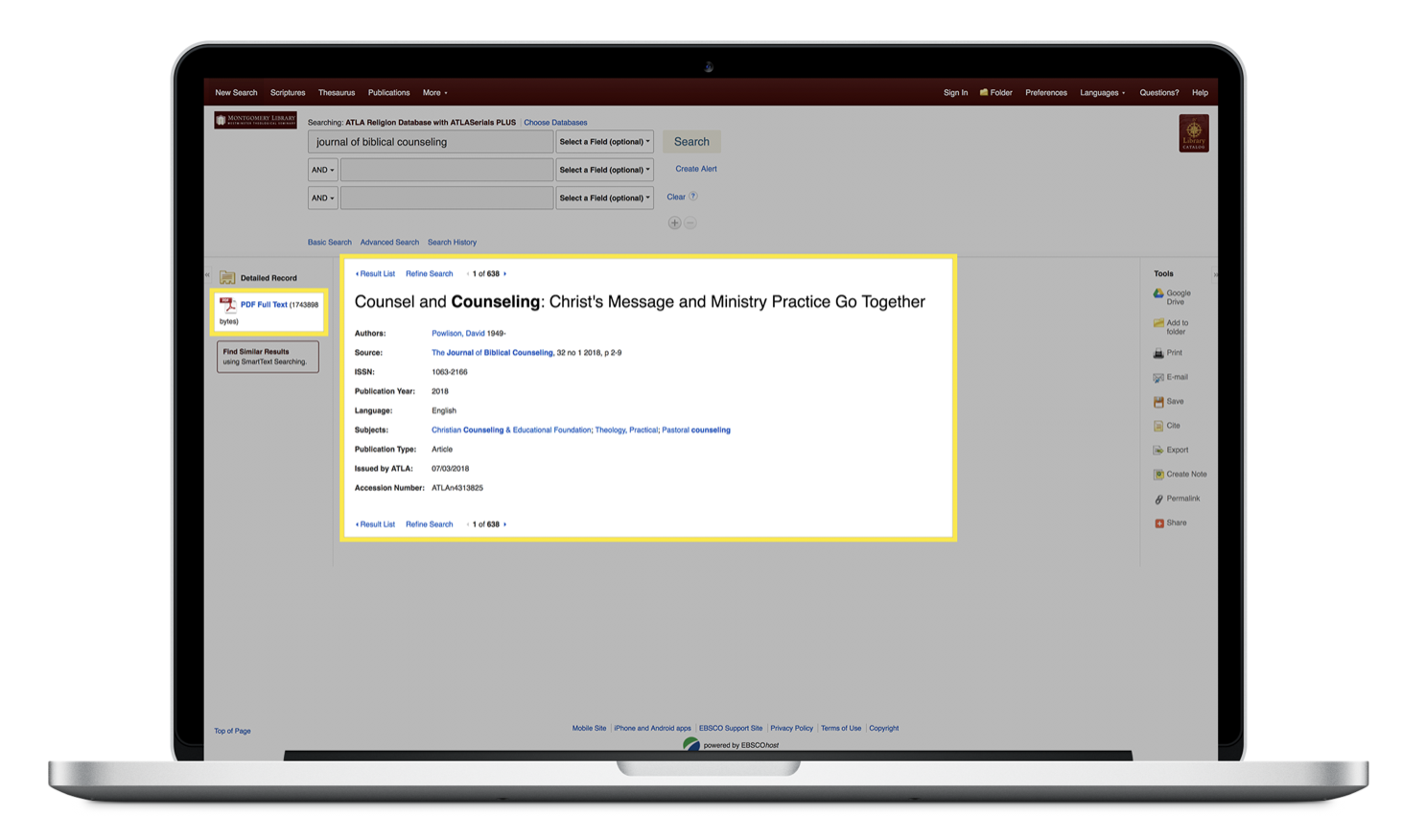Expand the first Select a Field dropdown
The image size is (1402, 840).
pos(604,142)
